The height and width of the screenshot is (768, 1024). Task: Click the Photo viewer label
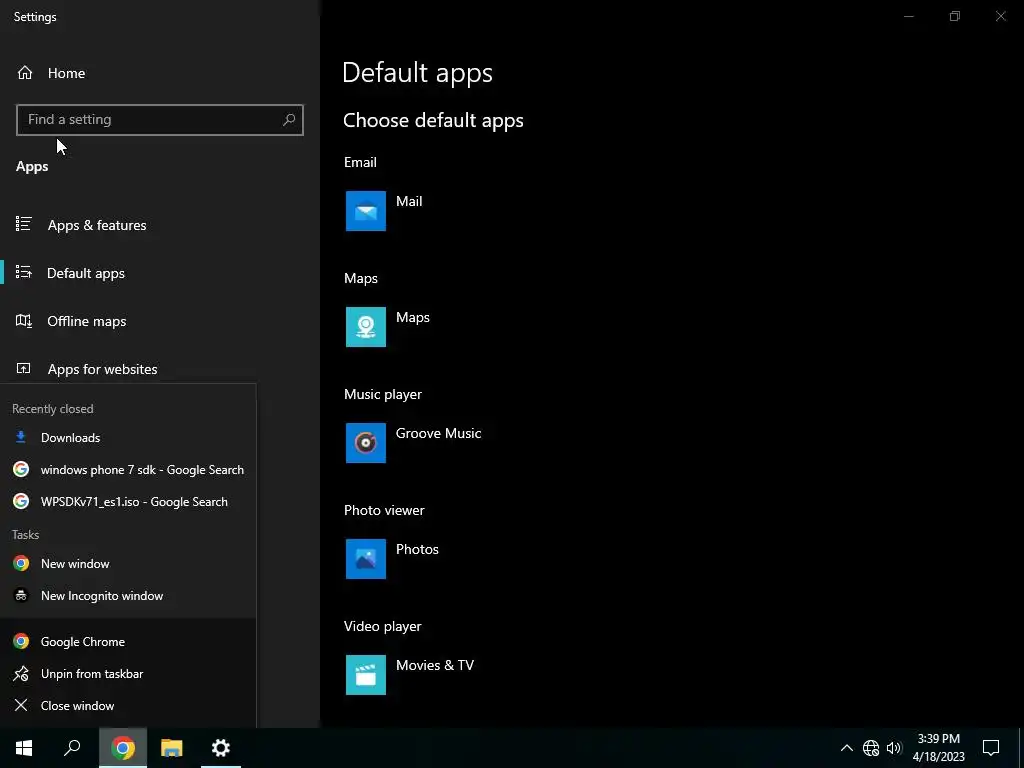(x=384, y=511)
